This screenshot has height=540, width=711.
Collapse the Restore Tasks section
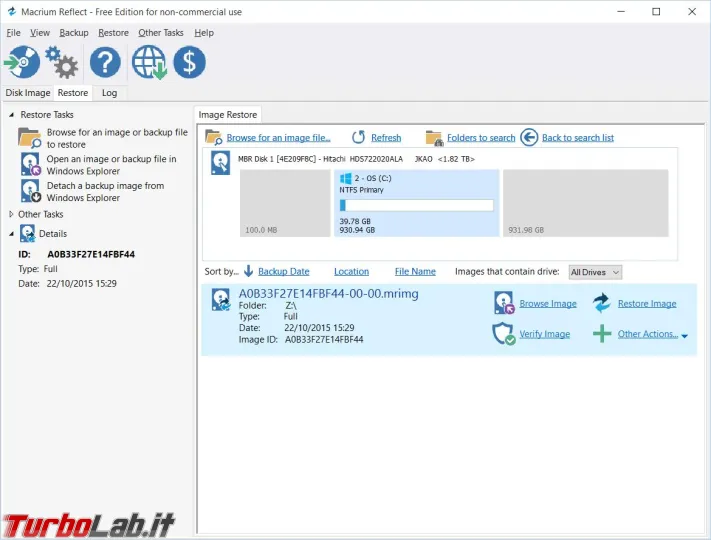coord(11,115)
